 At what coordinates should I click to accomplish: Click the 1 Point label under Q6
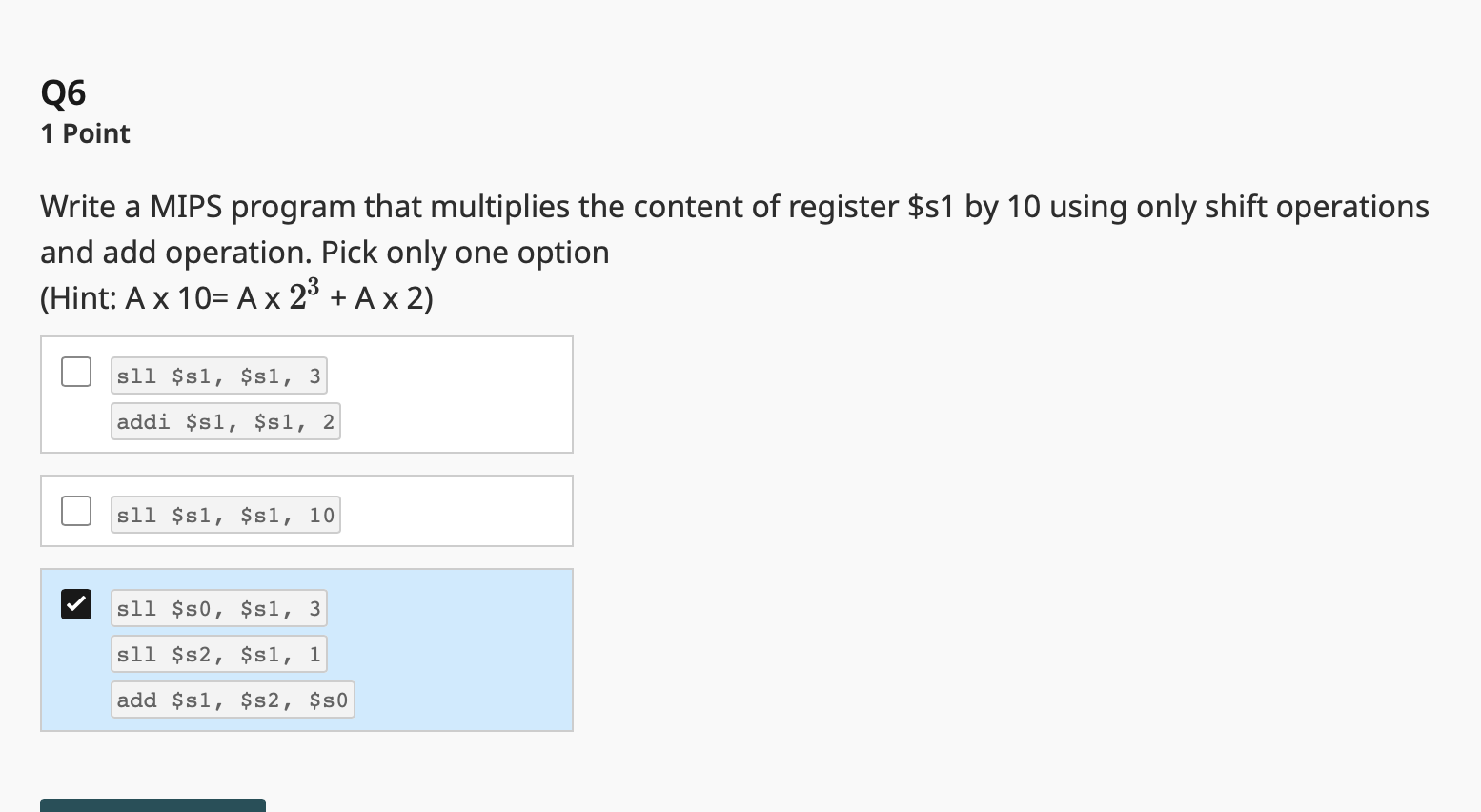[85, 133]
